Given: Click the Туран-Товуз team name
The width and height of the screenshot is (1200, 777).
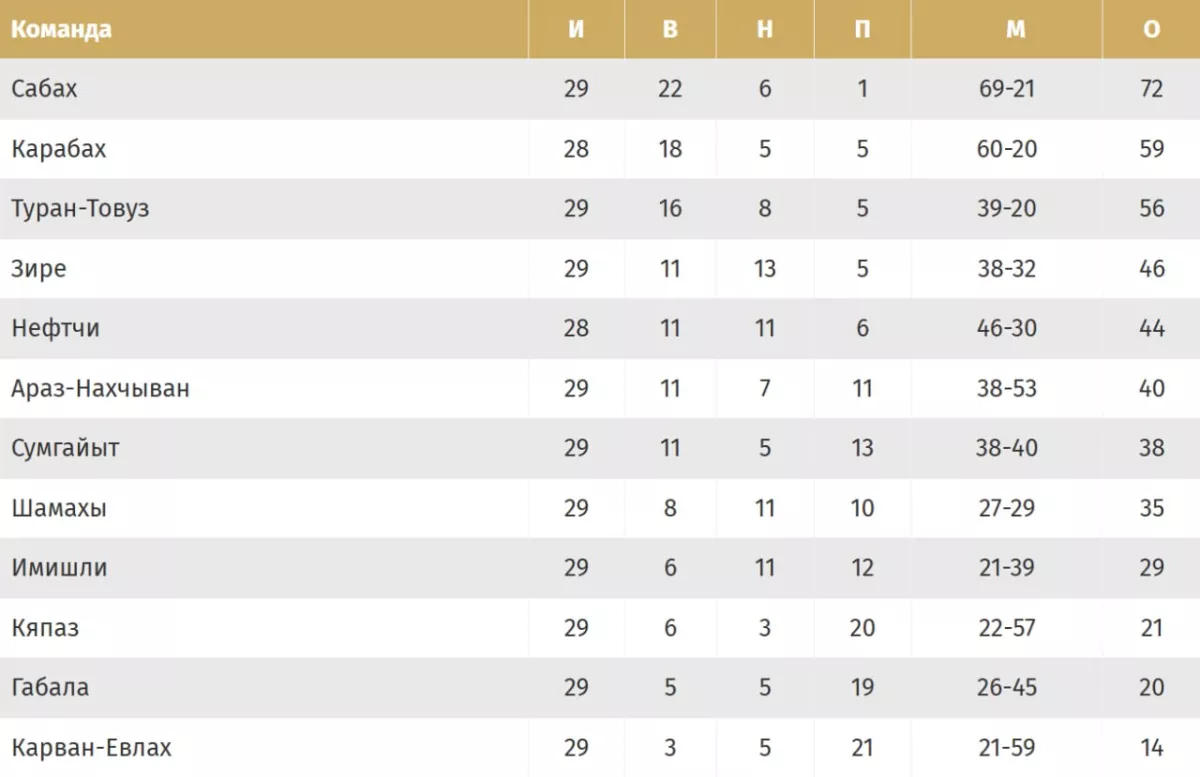Looking at the screenshot, I should [80, 209].
